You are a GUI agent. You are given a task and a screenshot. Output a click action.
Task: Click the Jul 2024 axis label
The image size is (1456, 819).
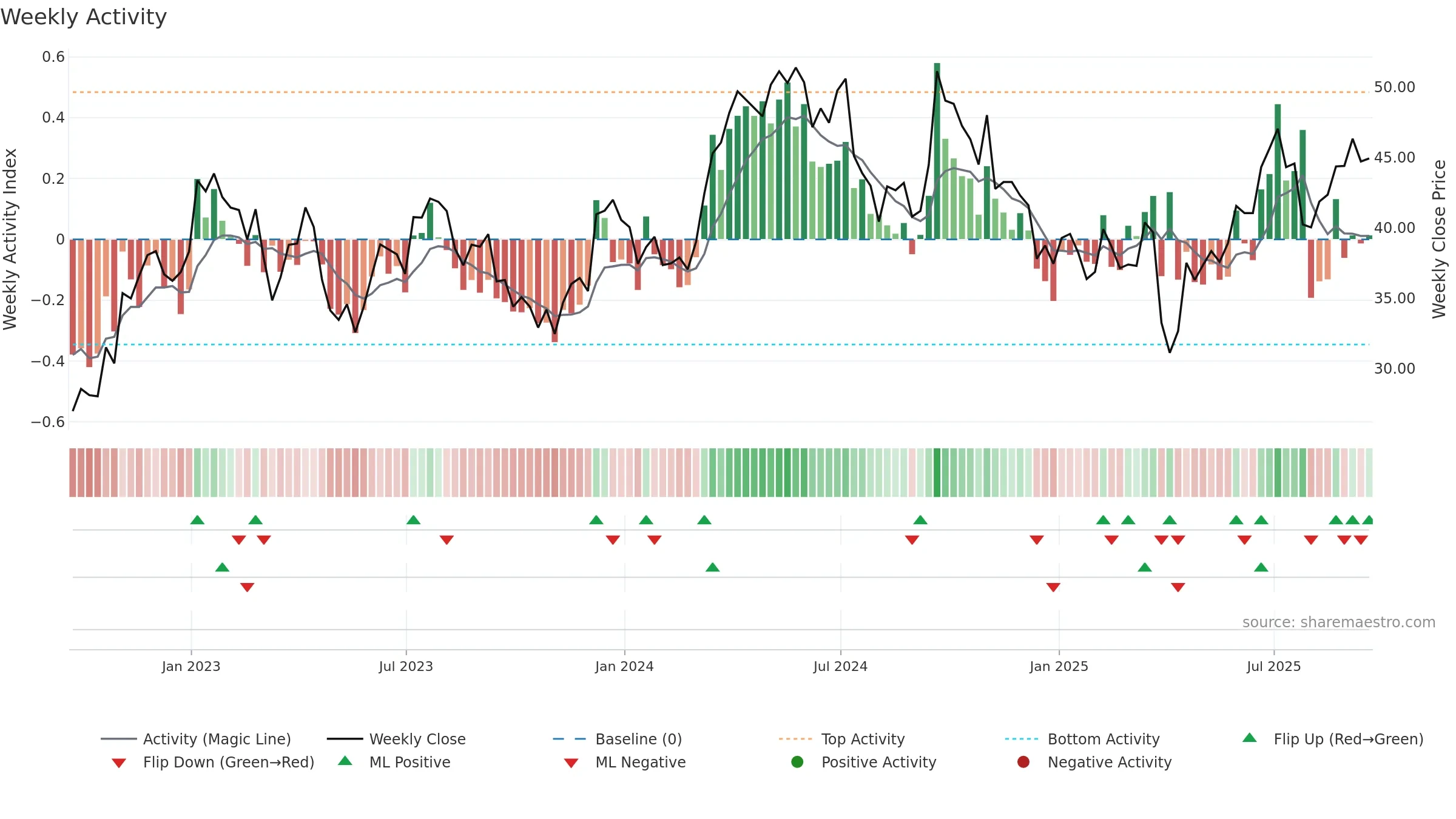point(840,666)
